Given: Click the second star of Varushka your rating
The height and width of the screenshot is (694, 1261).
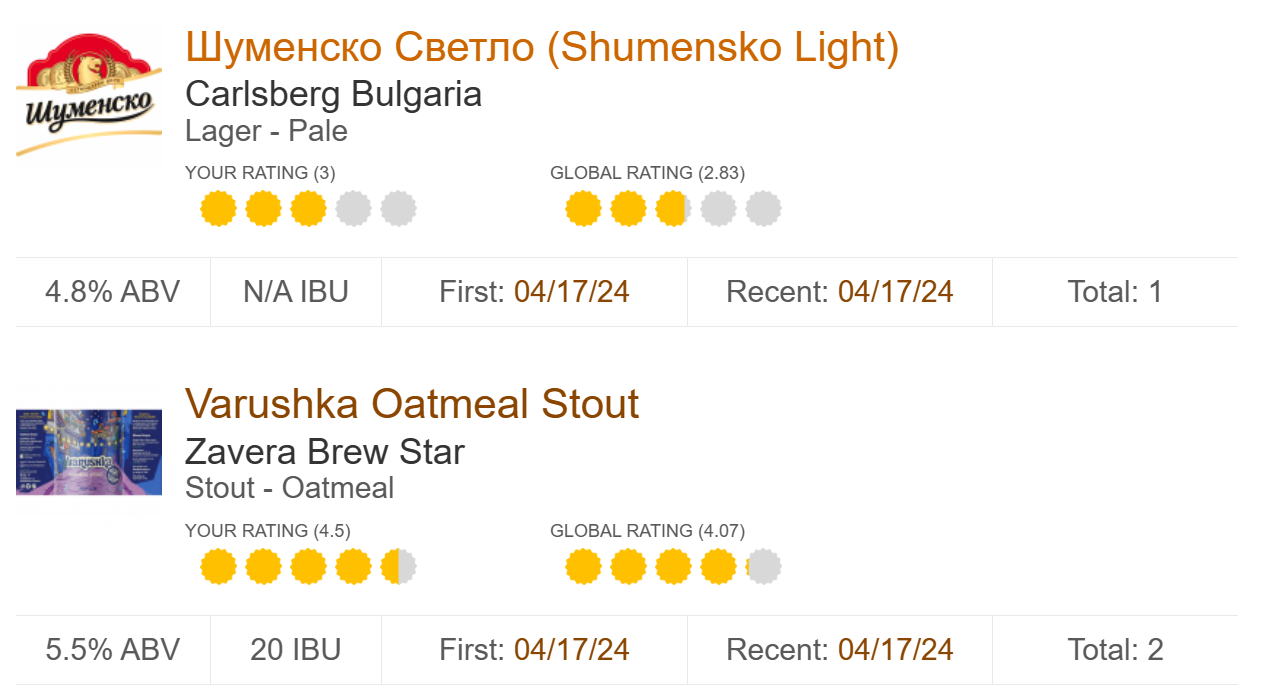Looking at the screenshot, I should (x=263, y=567).
